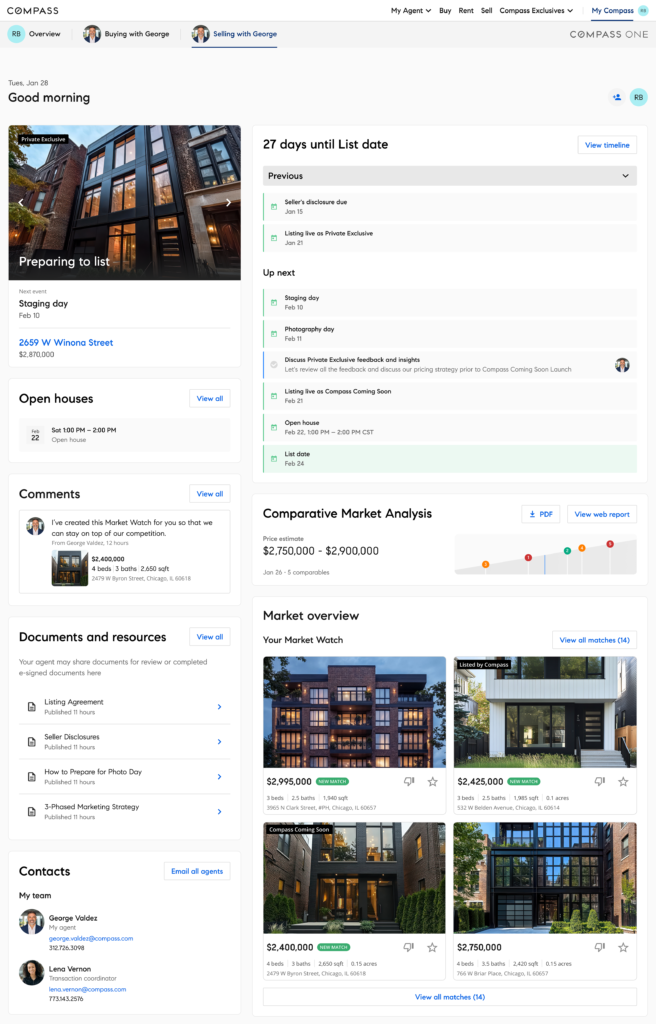This screenshot has height=1024, width=656.
Task: Open the 2659 W Winona Street link
Action: [66, 342]
